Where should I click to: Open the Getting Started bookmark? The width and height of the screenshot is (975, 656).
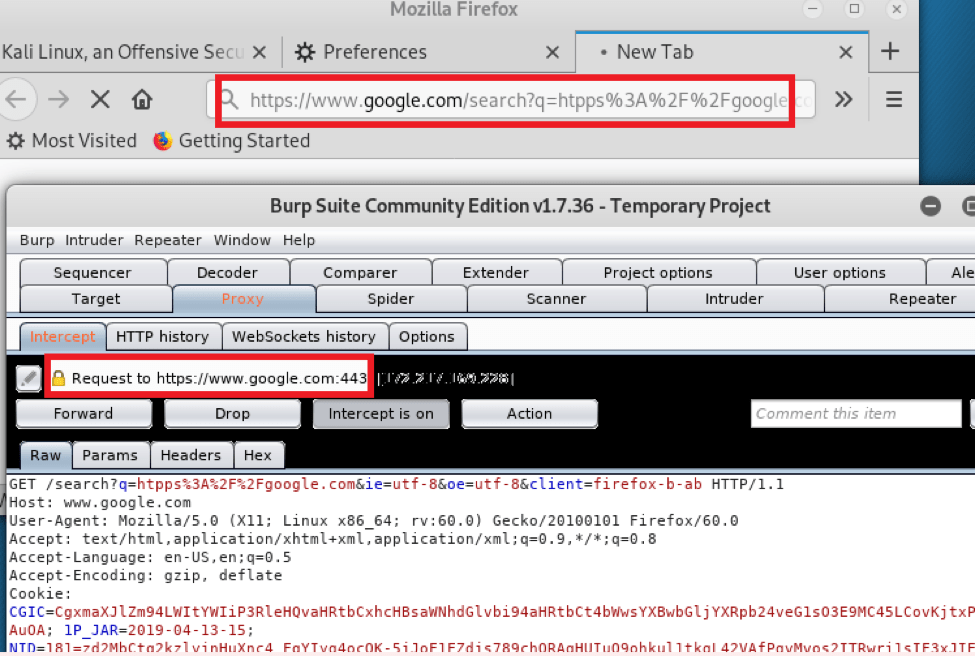232,141
